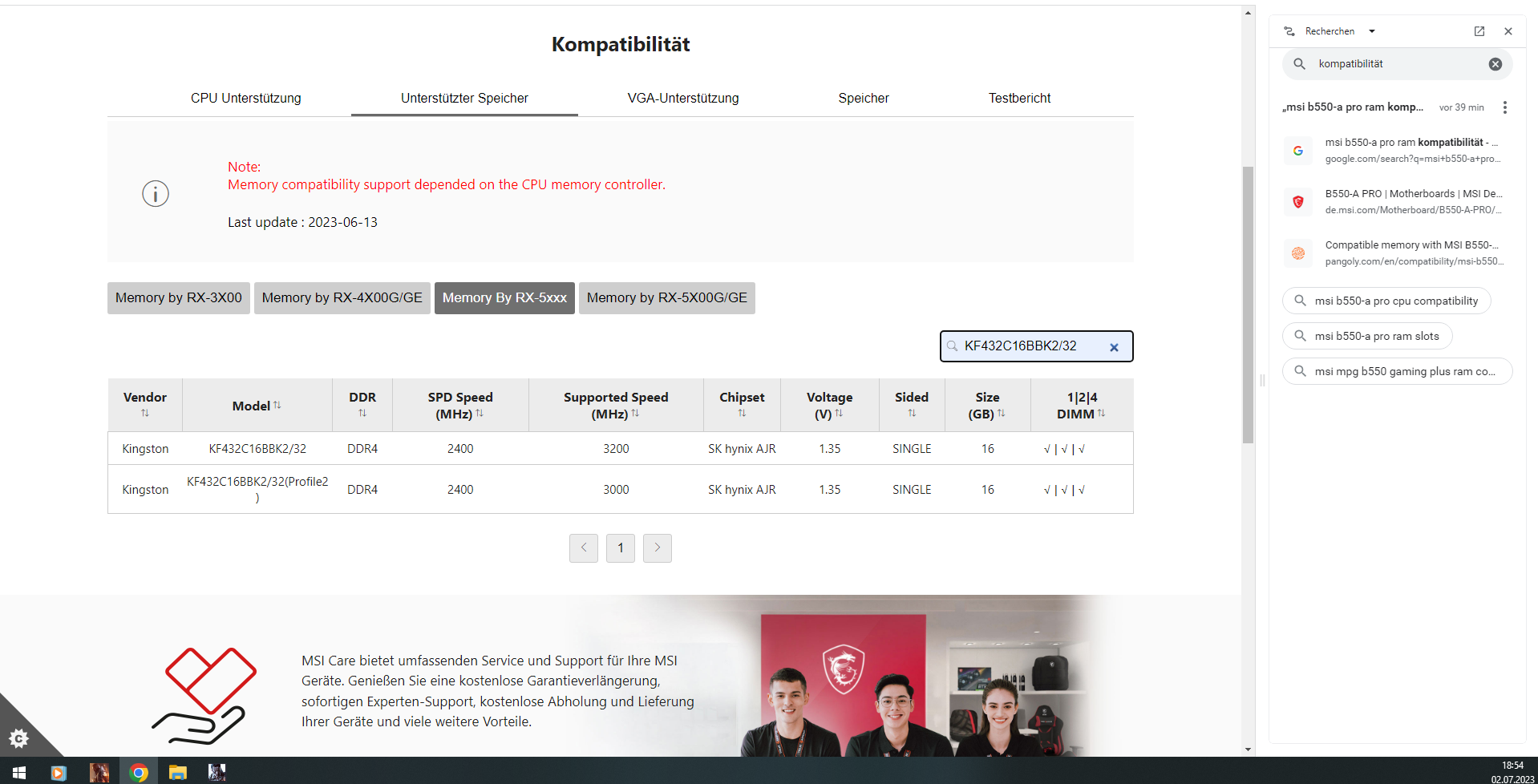Select the Memory by RX-3X00 filter

point(178,297)
